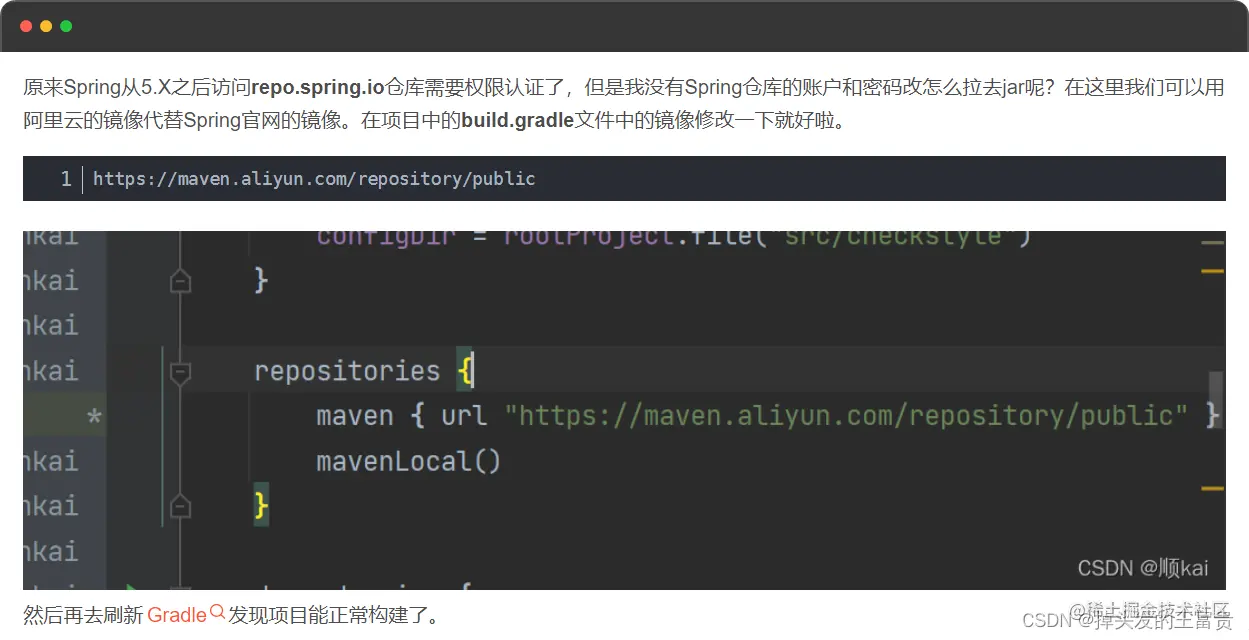The height and width of the screenshot is (640, 1249).
Task: Click the bold text 'repo.spring.io'
Action: coord(318,88)
